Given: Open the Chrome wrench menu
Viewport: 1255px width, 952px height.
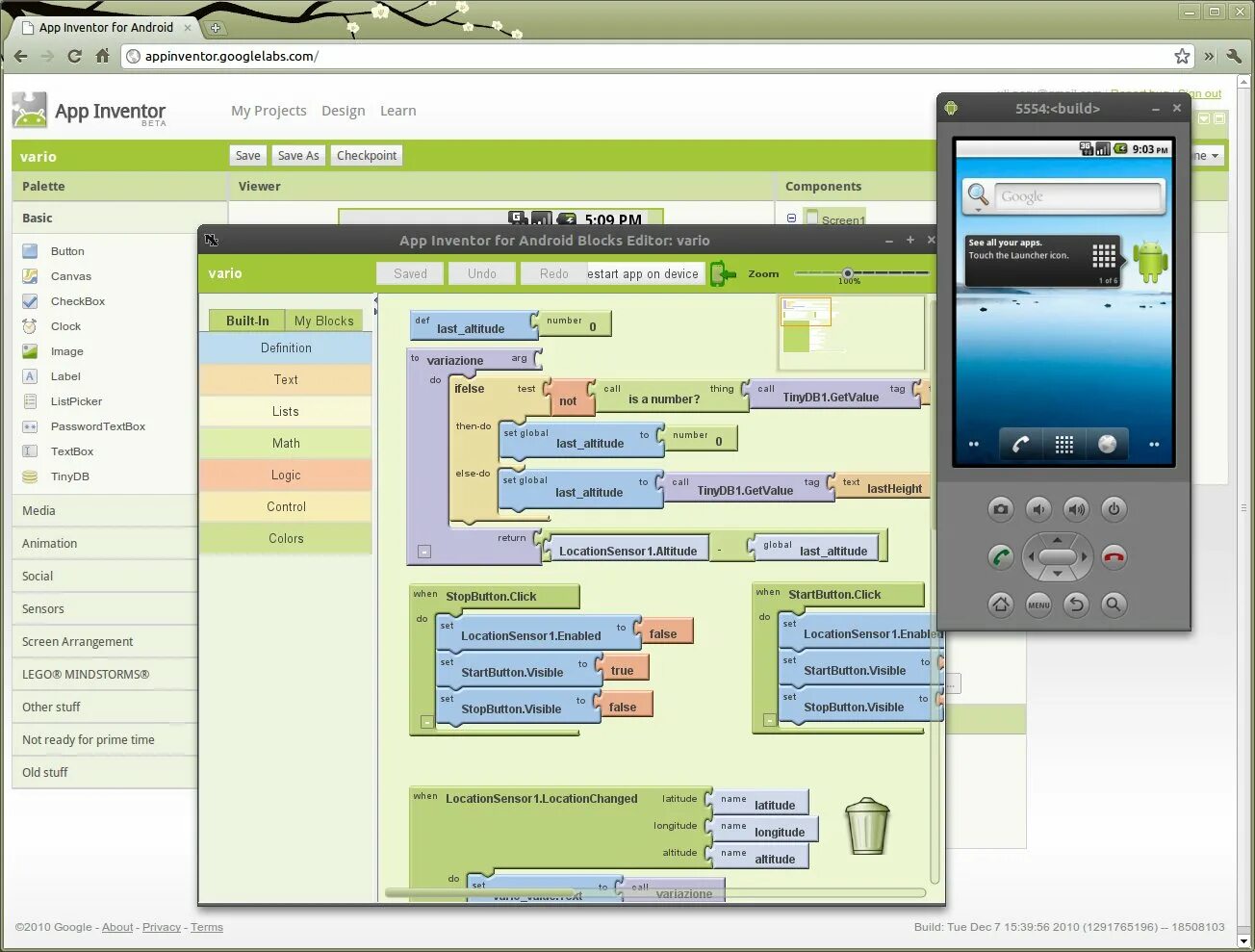Looking at the screenshot, I should coord(1234,56).
